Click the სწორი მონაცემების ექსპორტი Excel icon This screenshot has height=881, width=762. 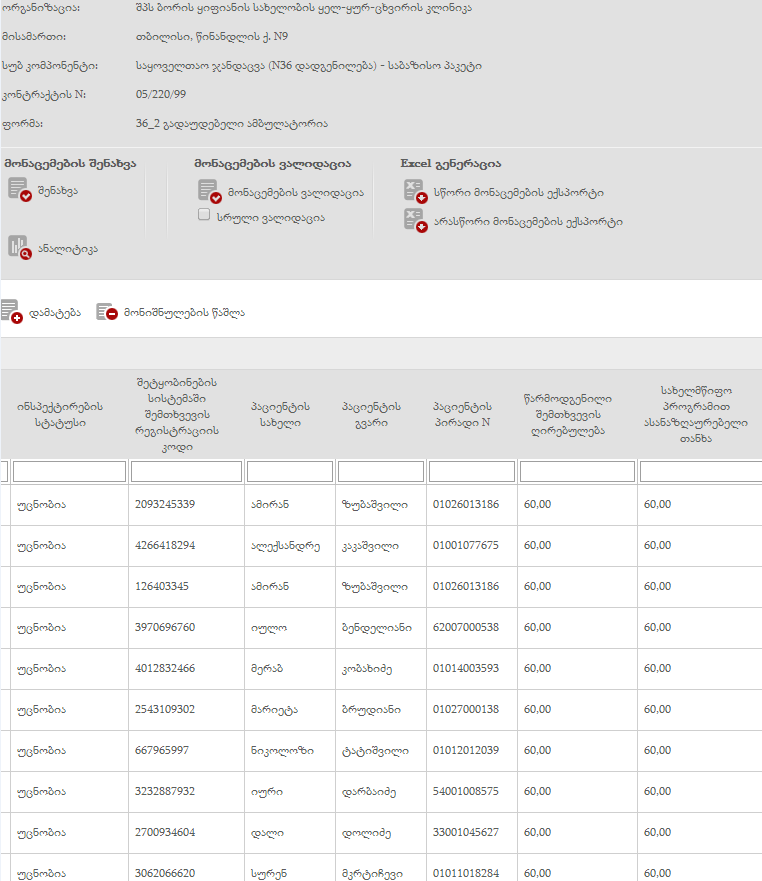(x=415, y=191)
